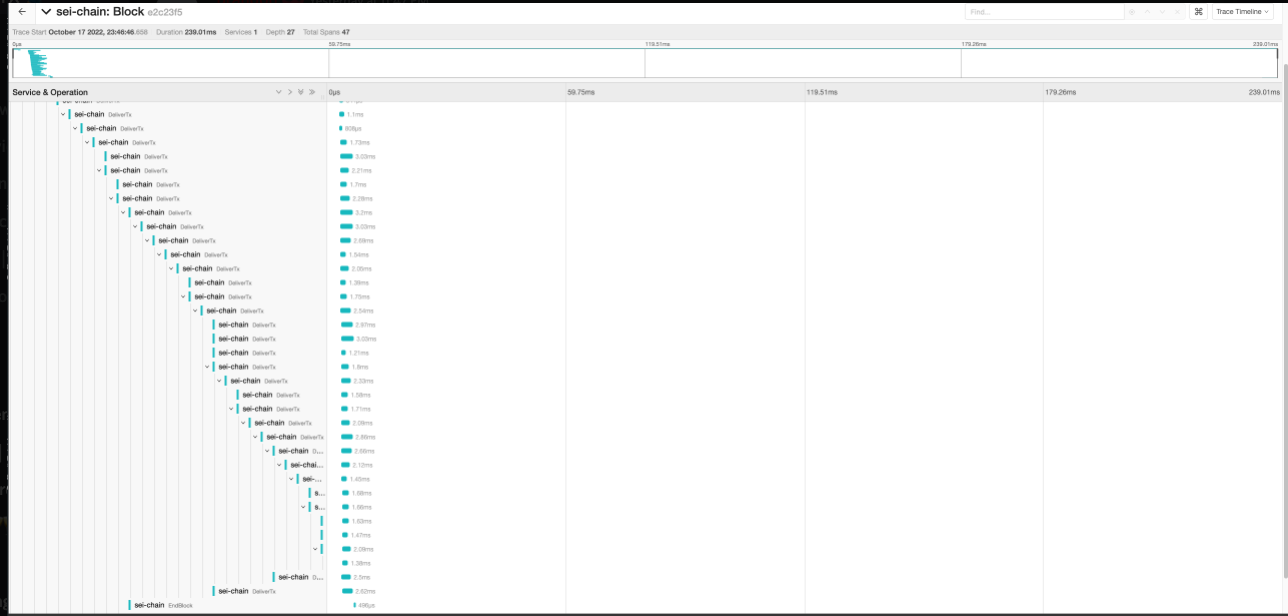Viewport: 1288px width, 616px height.
Task: Click the timeline bar for the 1.47ms span
Action: pos(345,535)
